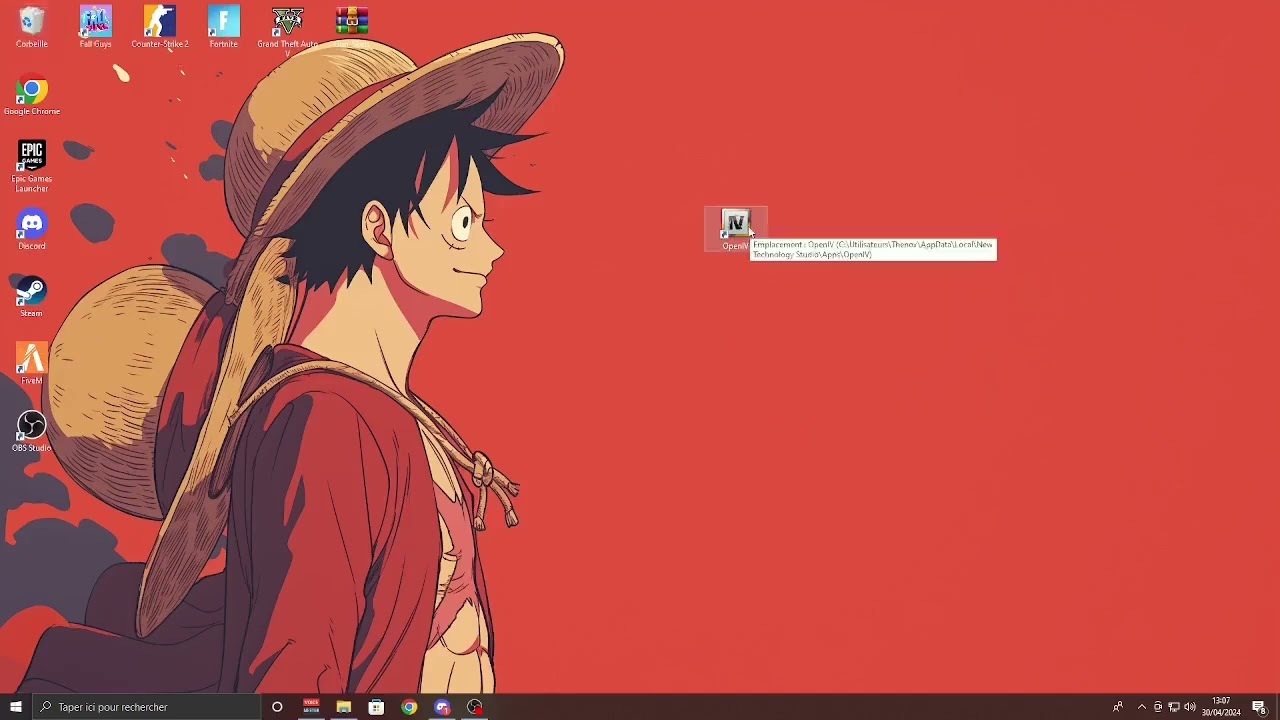Open the Windows Start menu
Screen dimensions: 1280x720
(x=16, y=707)
